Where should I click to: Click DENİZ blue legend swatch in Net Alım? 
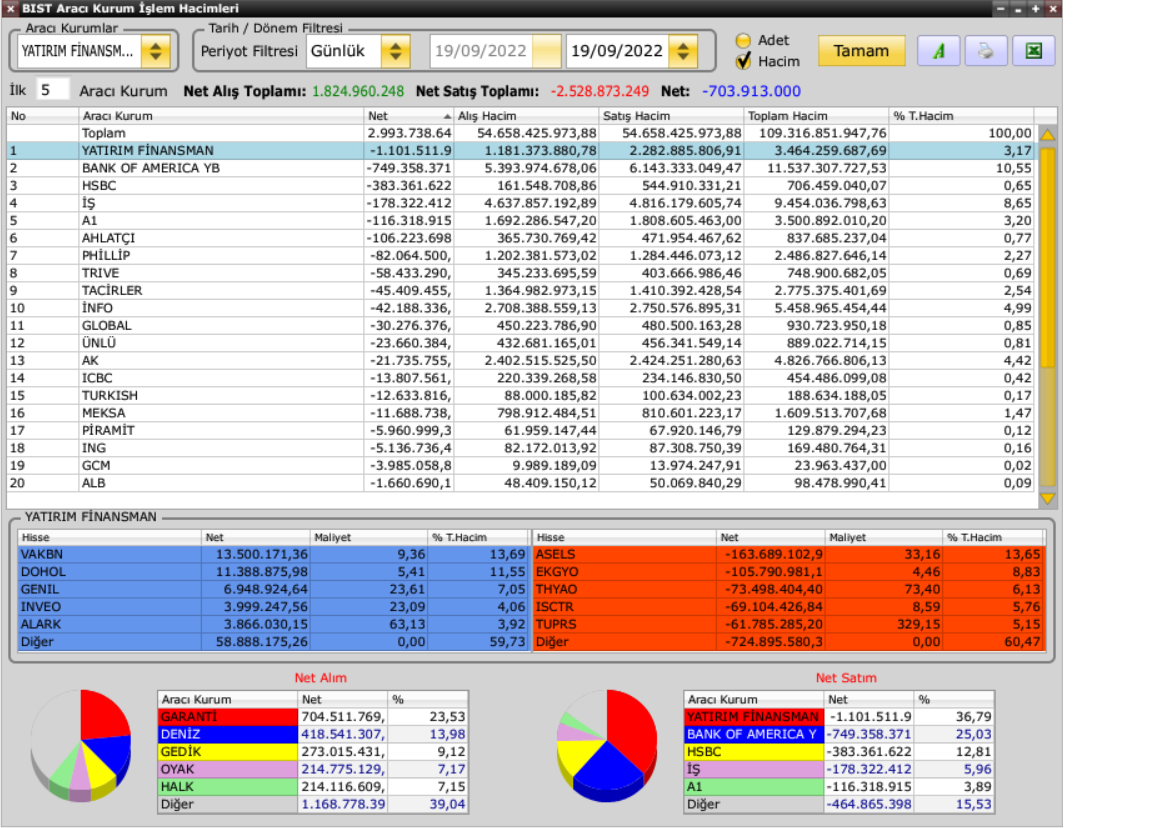point(228,734)
